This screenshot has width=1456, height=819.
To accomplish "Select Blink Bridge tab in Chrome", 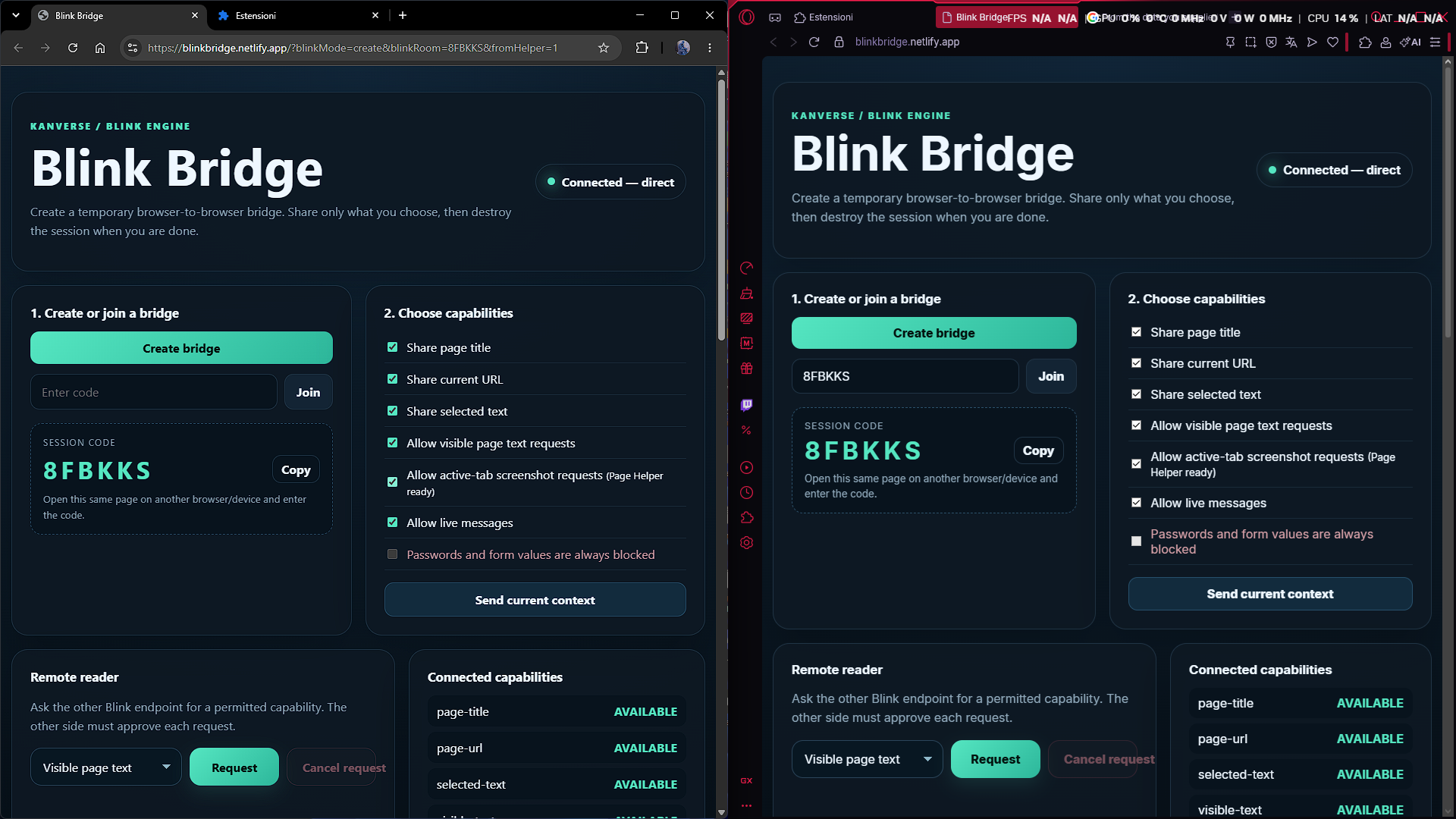I will [118, 15].
